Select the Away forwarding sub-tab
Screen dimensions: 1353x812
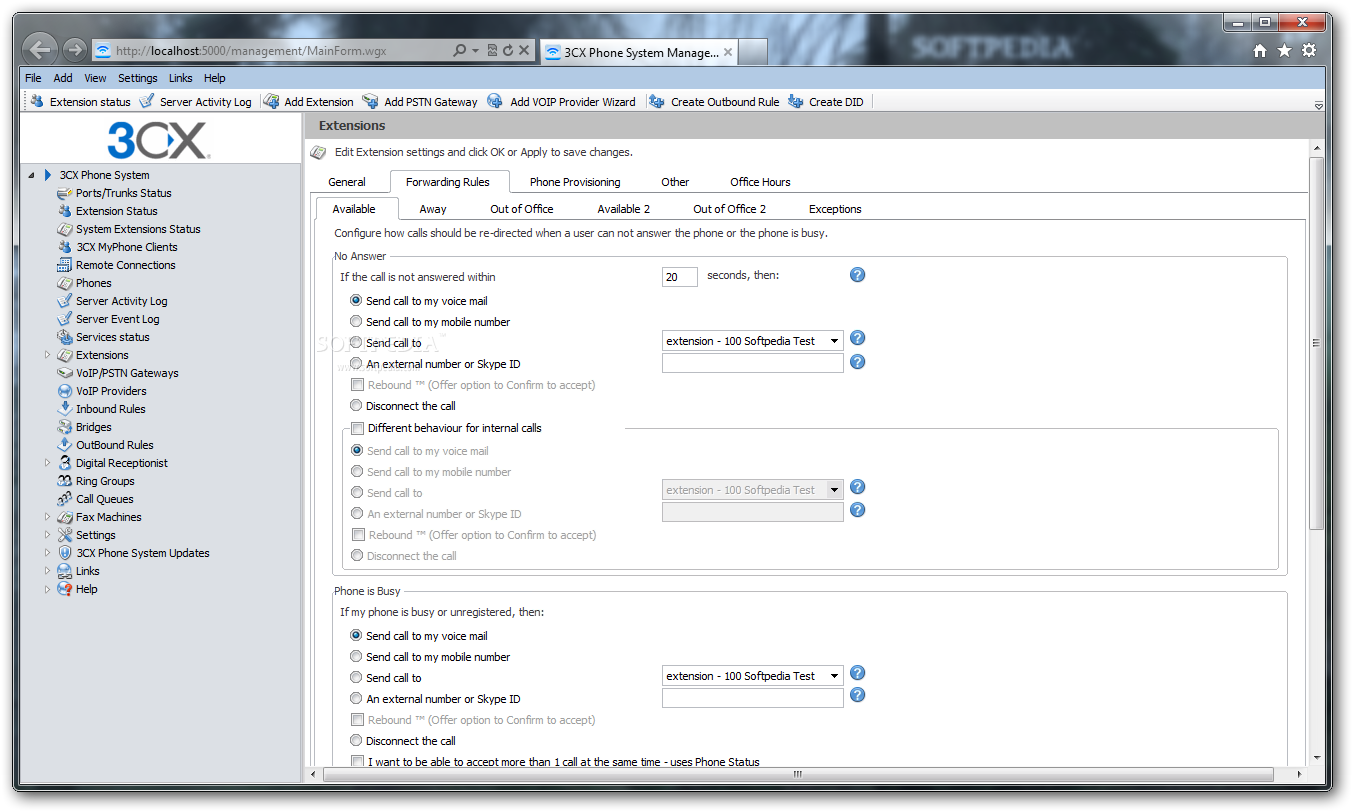[x=433, y=209]
